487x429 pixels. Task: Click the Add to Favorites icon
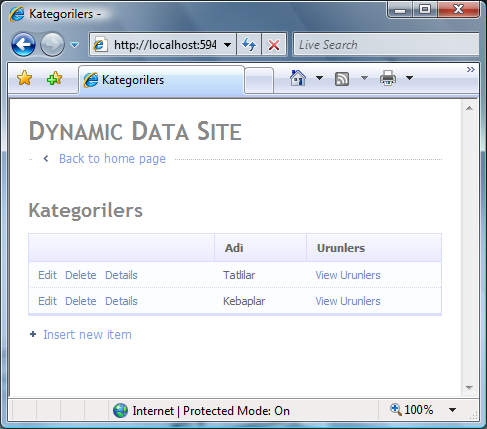coord(55,79)
